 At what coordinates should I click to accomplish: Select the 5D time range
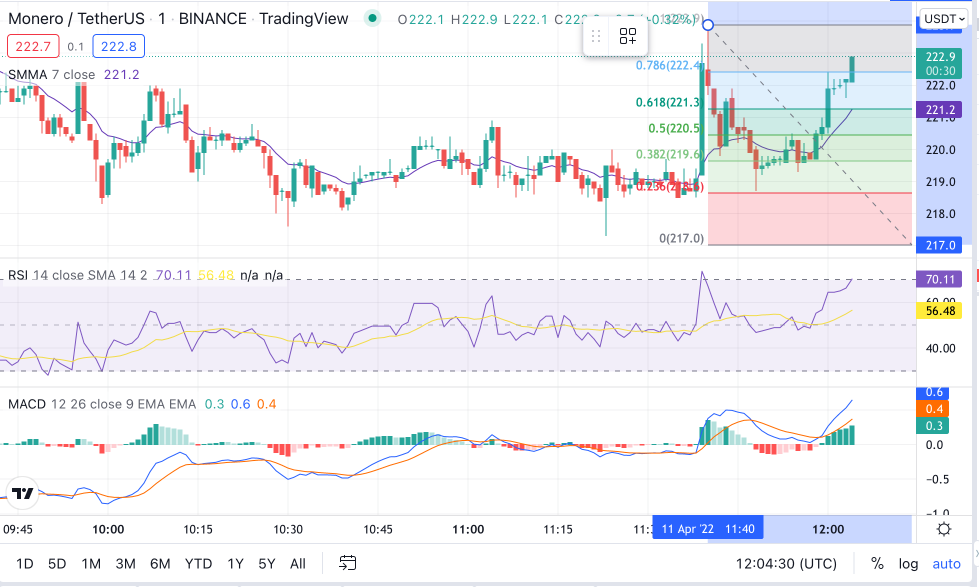57,564
